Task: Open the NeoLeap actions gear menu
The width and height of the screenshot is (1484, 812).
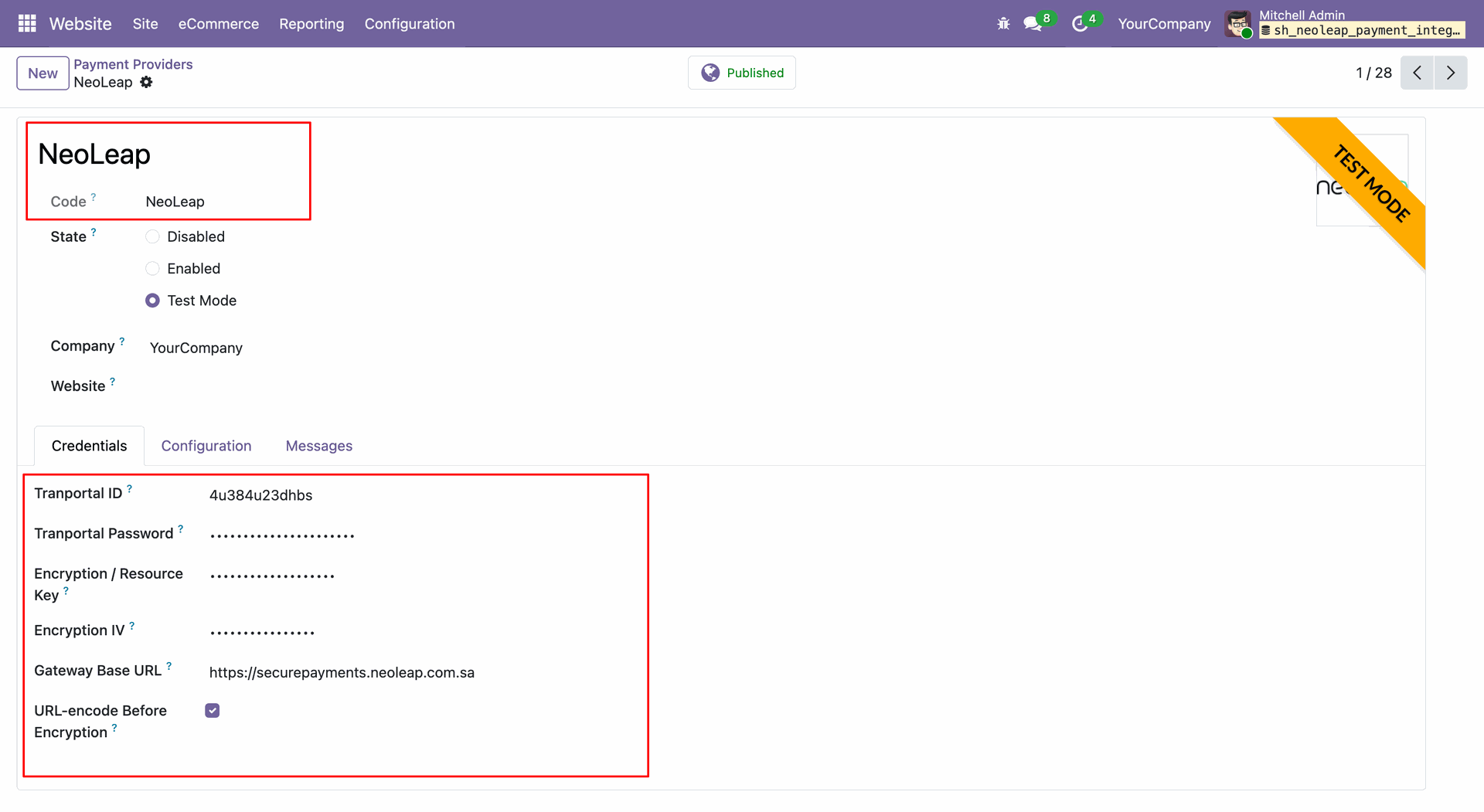Action: point(146,82)
